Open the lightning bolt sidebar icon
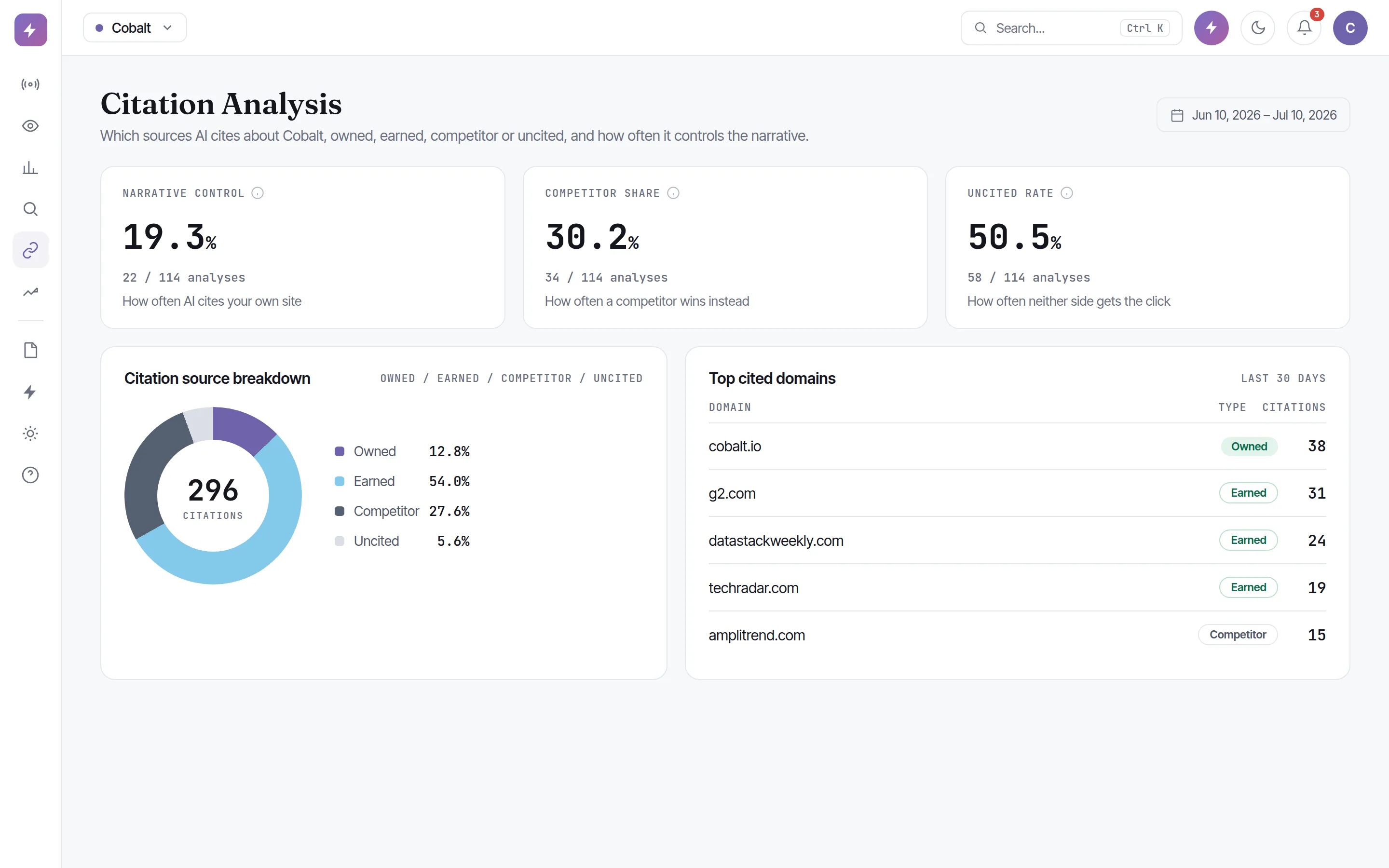1389x868 pixels. 30,392
